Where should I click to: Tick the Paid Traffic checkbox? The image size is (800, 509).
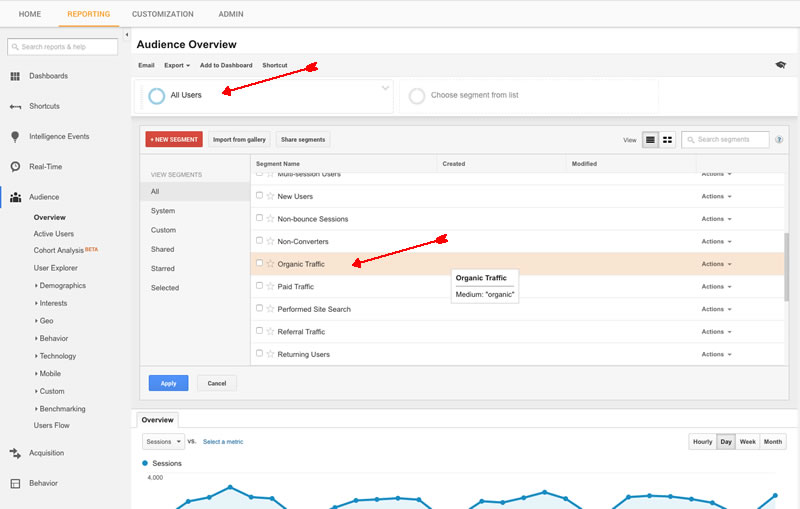(259, 286)
